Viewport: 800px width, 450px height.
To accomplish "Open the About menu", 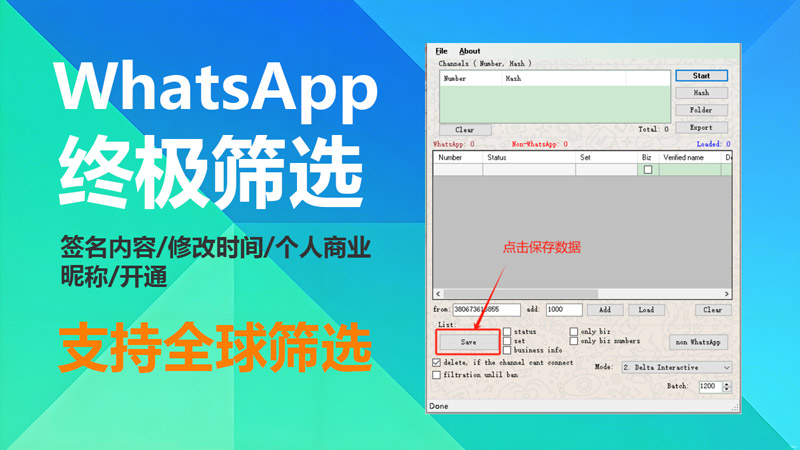I will click(469, 51).
